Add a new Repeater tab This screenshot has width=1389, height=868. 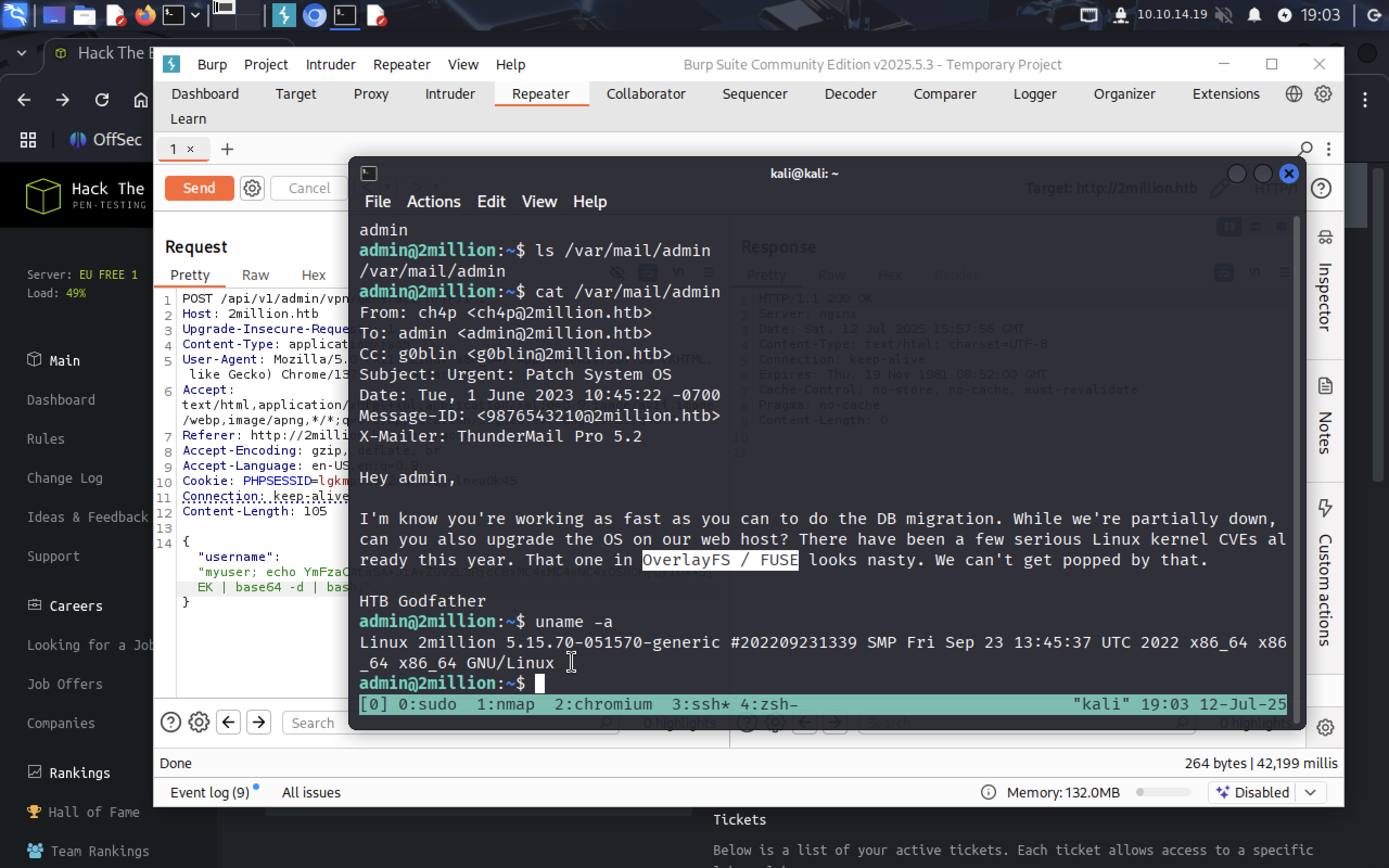click(x=227, y=149)
